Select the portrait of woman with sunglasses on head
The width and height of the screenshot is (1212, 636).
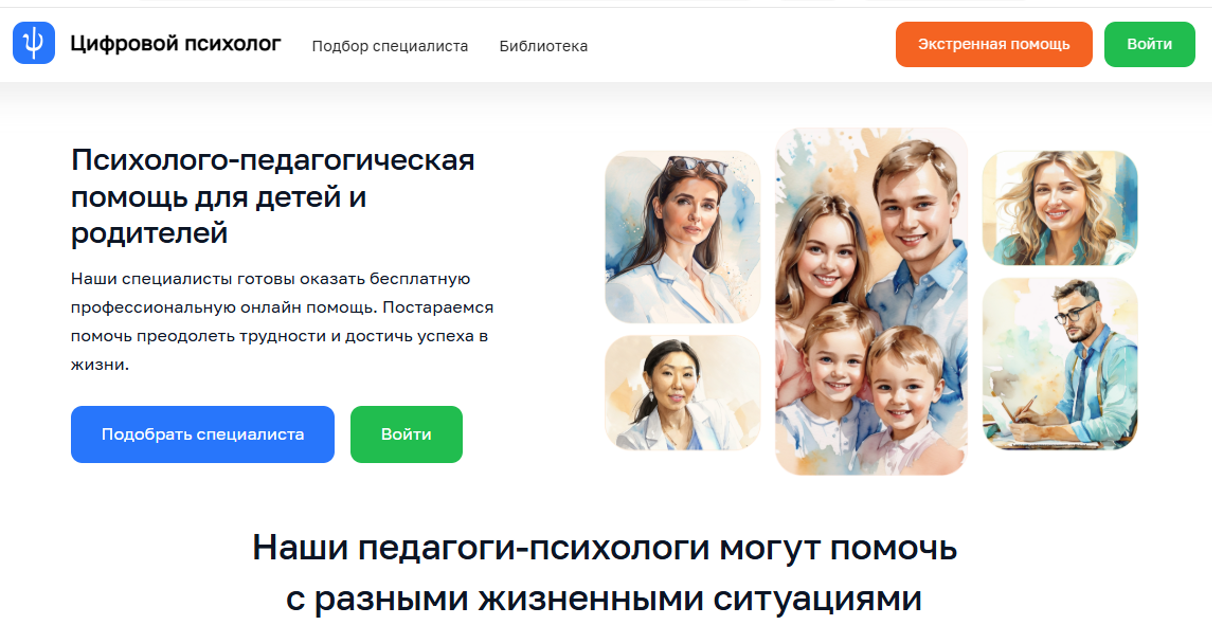point(683,237)
